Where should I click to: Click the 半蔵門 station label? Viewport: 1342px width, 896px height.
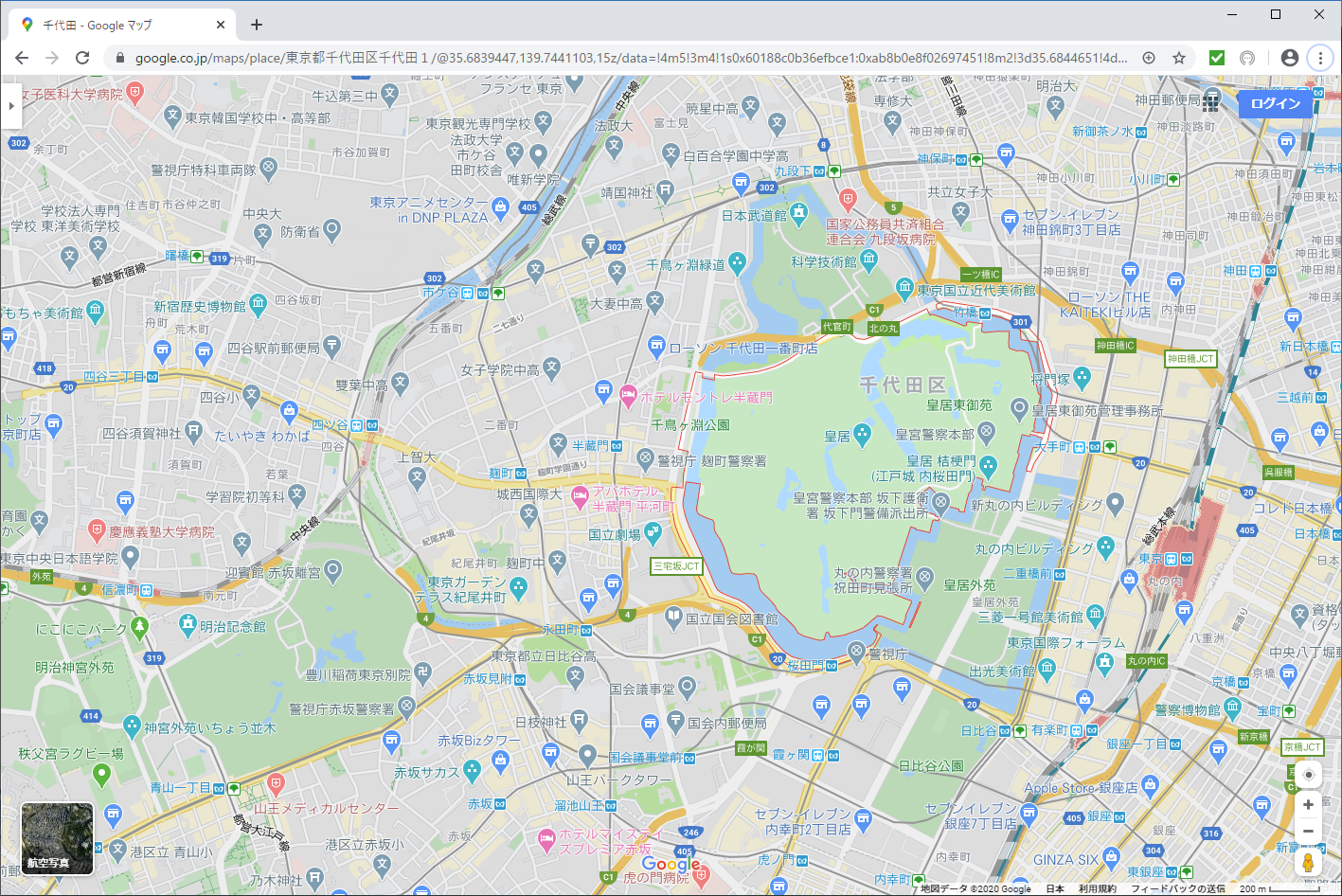click(590, 445)
